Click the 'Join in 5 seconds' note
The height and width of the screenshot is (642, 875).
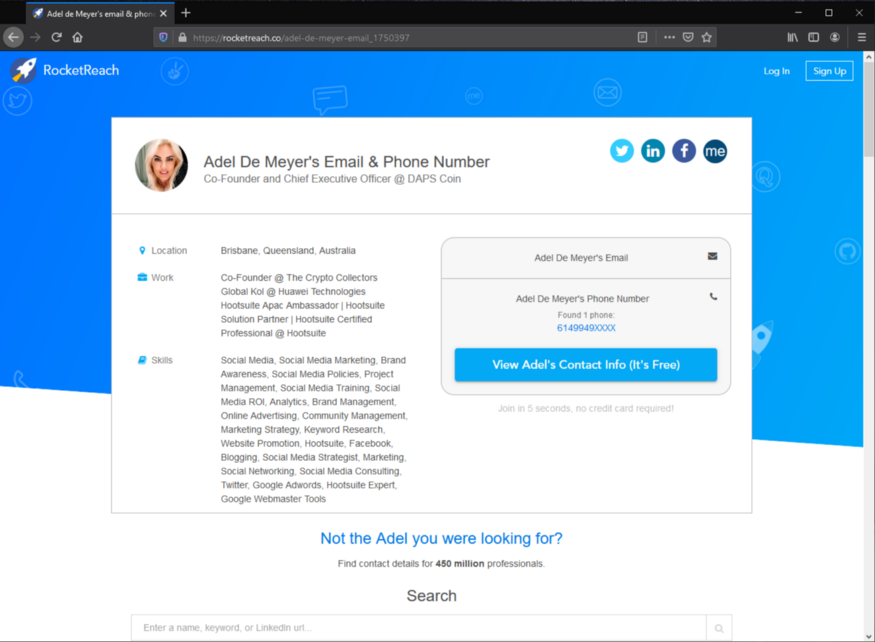[586, 409]
